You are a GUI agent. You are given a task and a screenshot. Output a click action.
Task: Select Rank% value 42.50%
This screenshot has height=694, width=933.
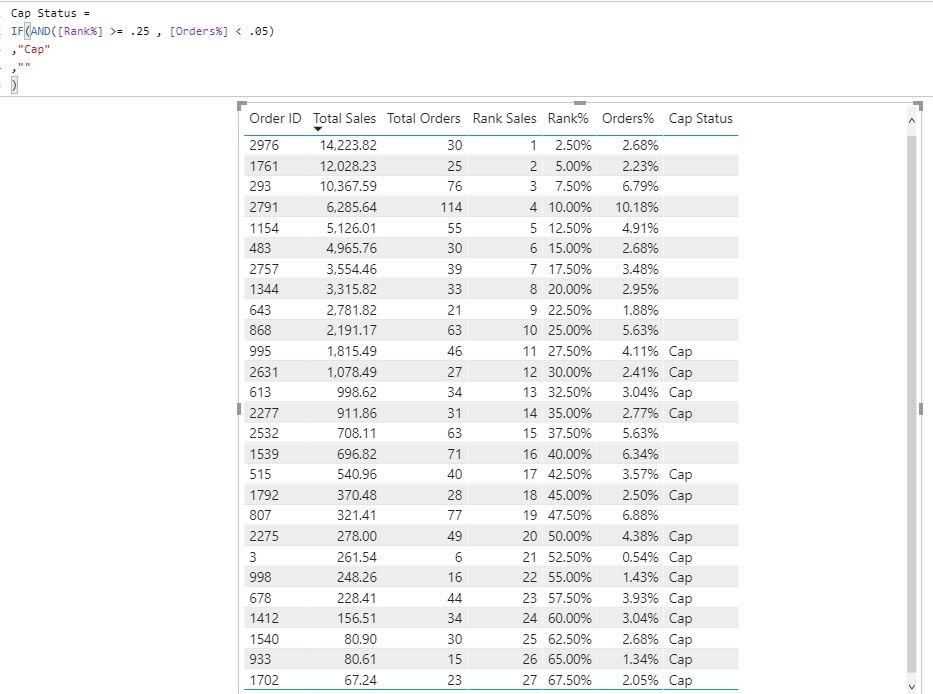coord(570,474)
